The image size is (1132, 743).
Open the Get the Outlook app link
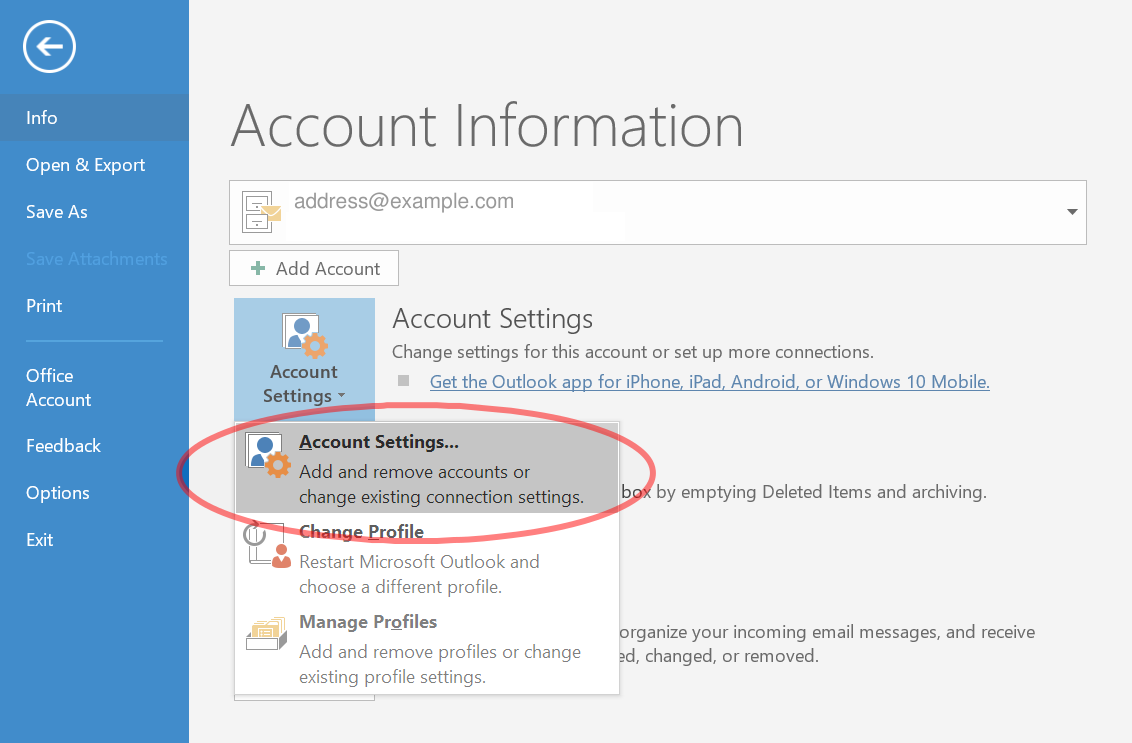(709, 381)
